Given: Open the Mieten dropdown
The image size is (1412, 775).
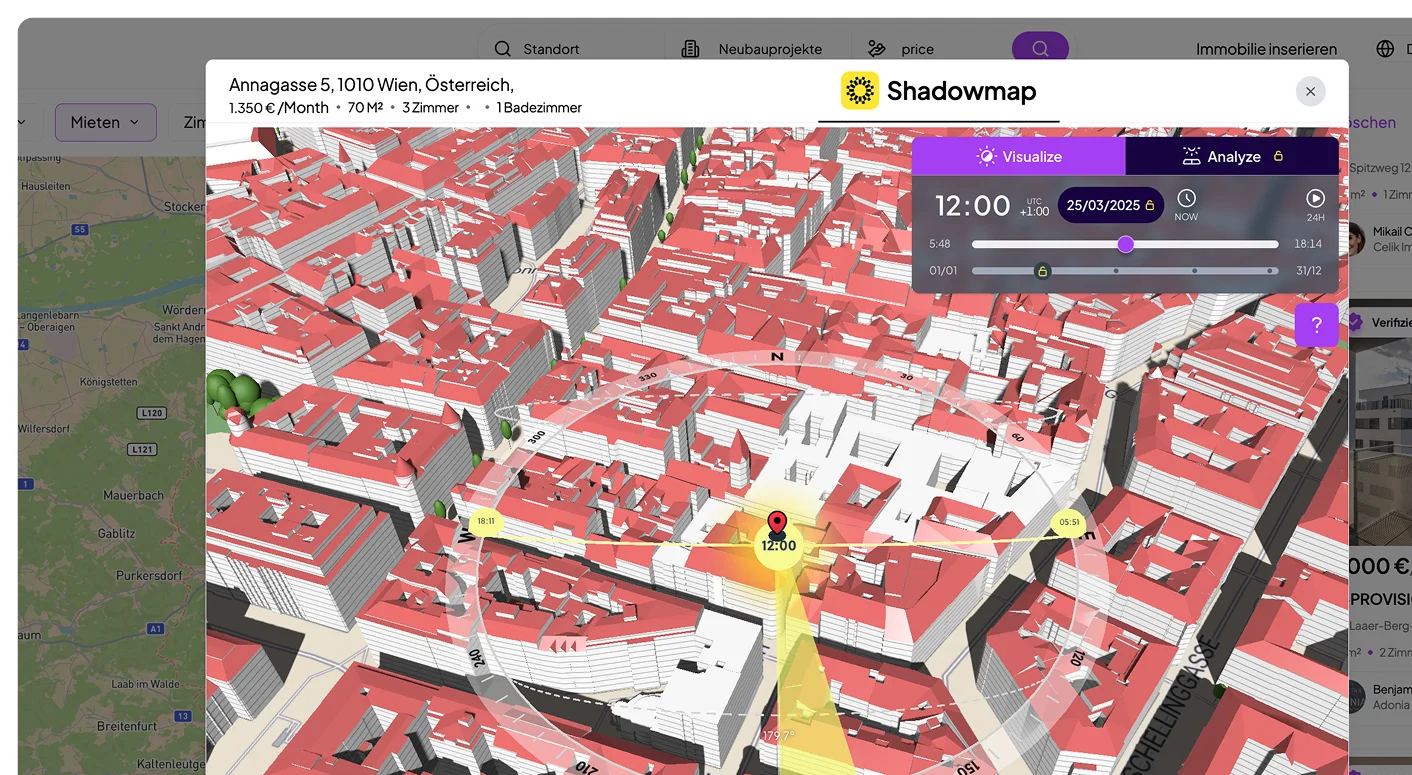Looking at the screenshot, I should pos(106,122).
